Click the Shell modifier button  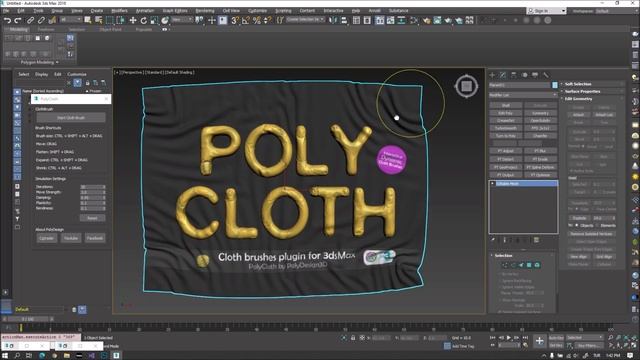coord(506,105)
